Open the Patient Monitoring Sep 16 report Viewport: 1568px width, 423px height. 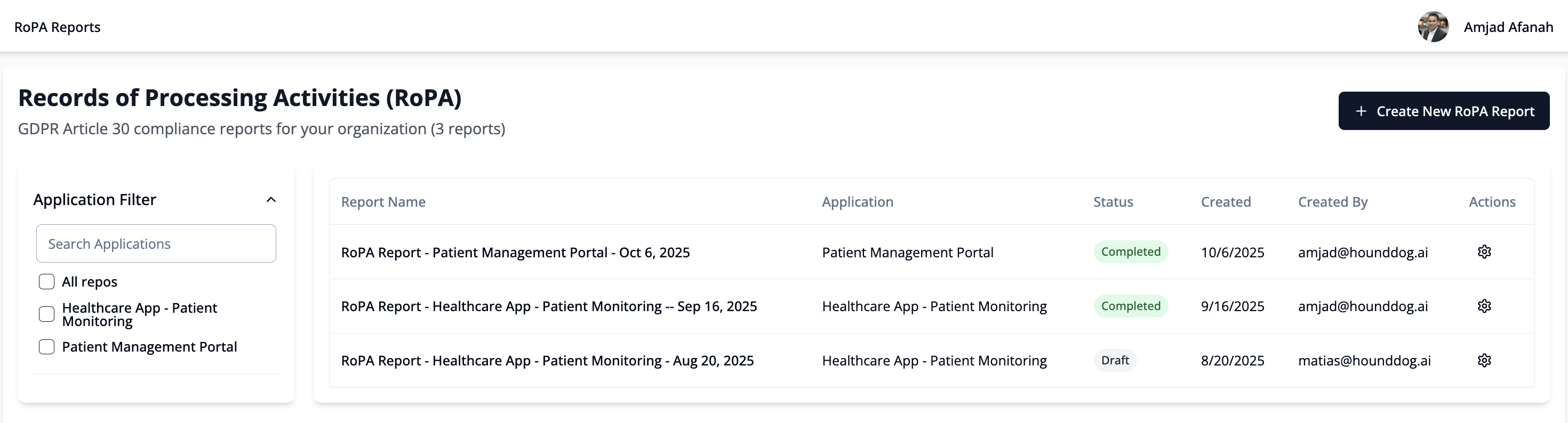(x=548, y=306)
